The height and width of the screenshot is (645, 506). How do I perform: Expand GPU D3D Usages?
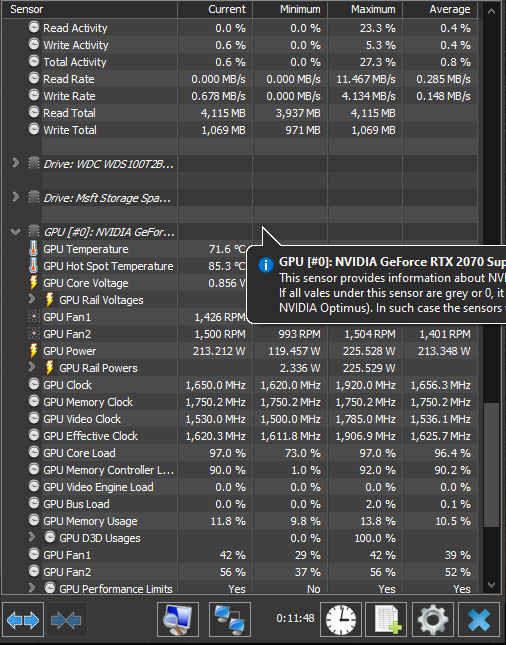click(x=32, y=537)
